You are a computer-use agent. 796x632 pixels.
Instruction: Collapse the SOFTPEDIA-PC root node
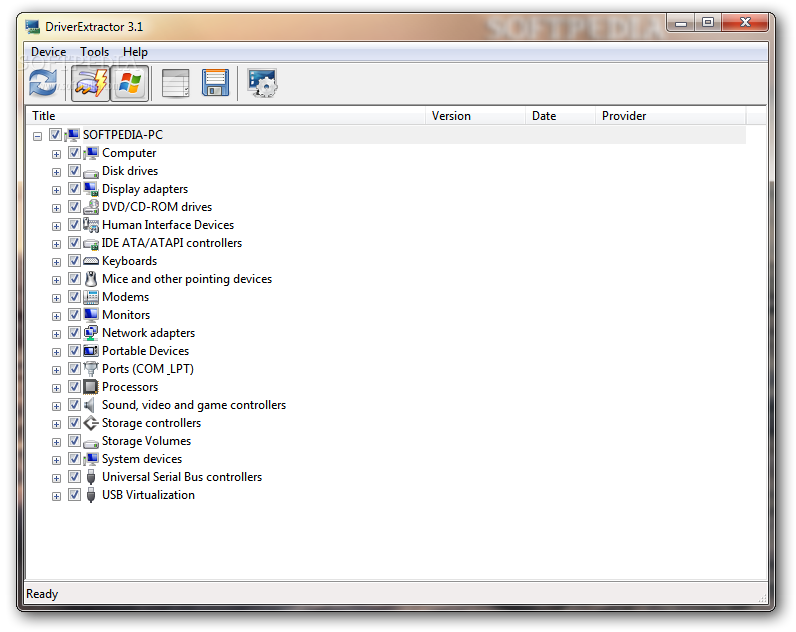pyautogui.click(x=37, y=136)
